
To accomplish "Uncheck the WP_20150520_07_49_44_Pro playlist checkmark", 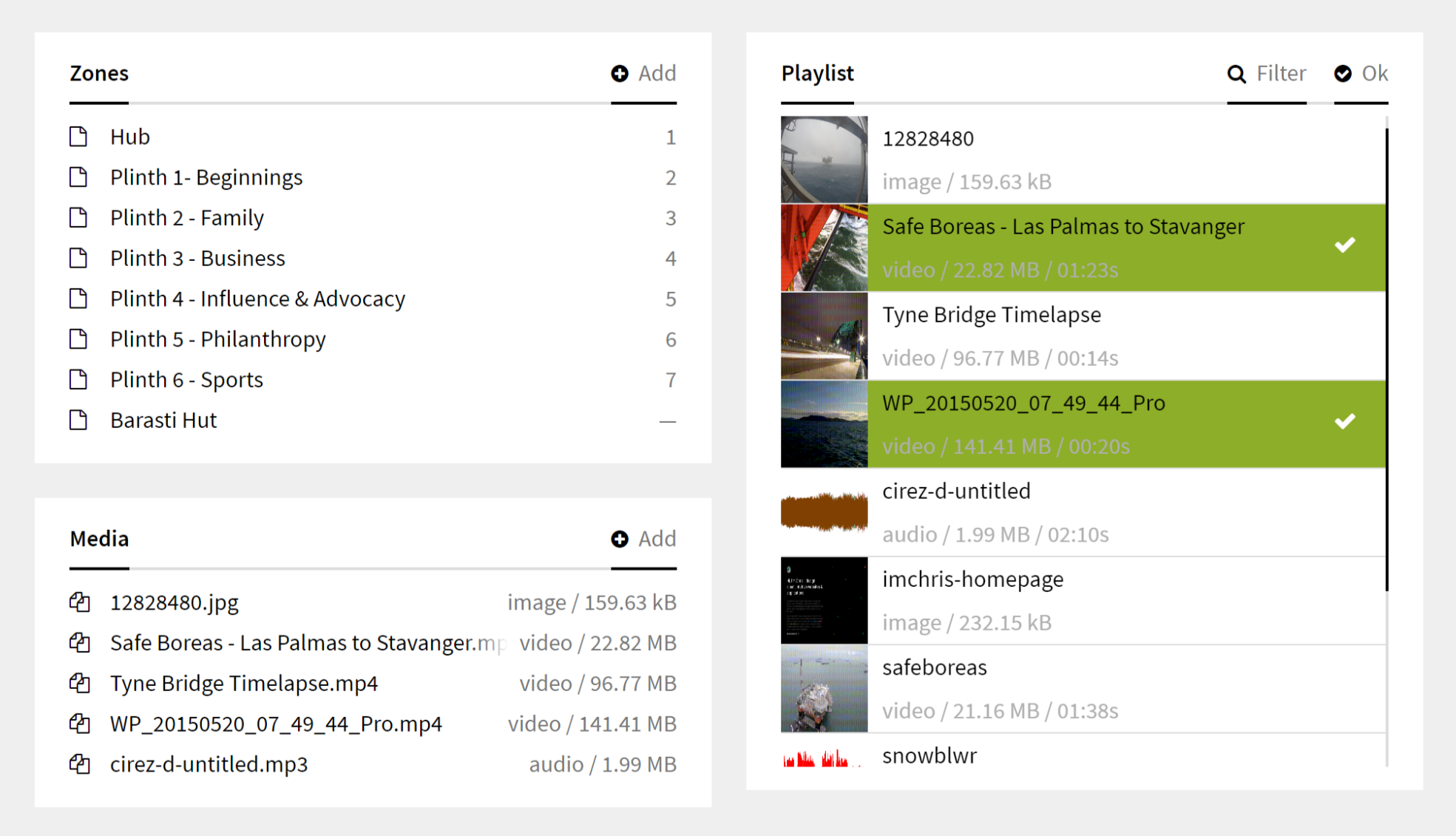I will coord(1344,421).
